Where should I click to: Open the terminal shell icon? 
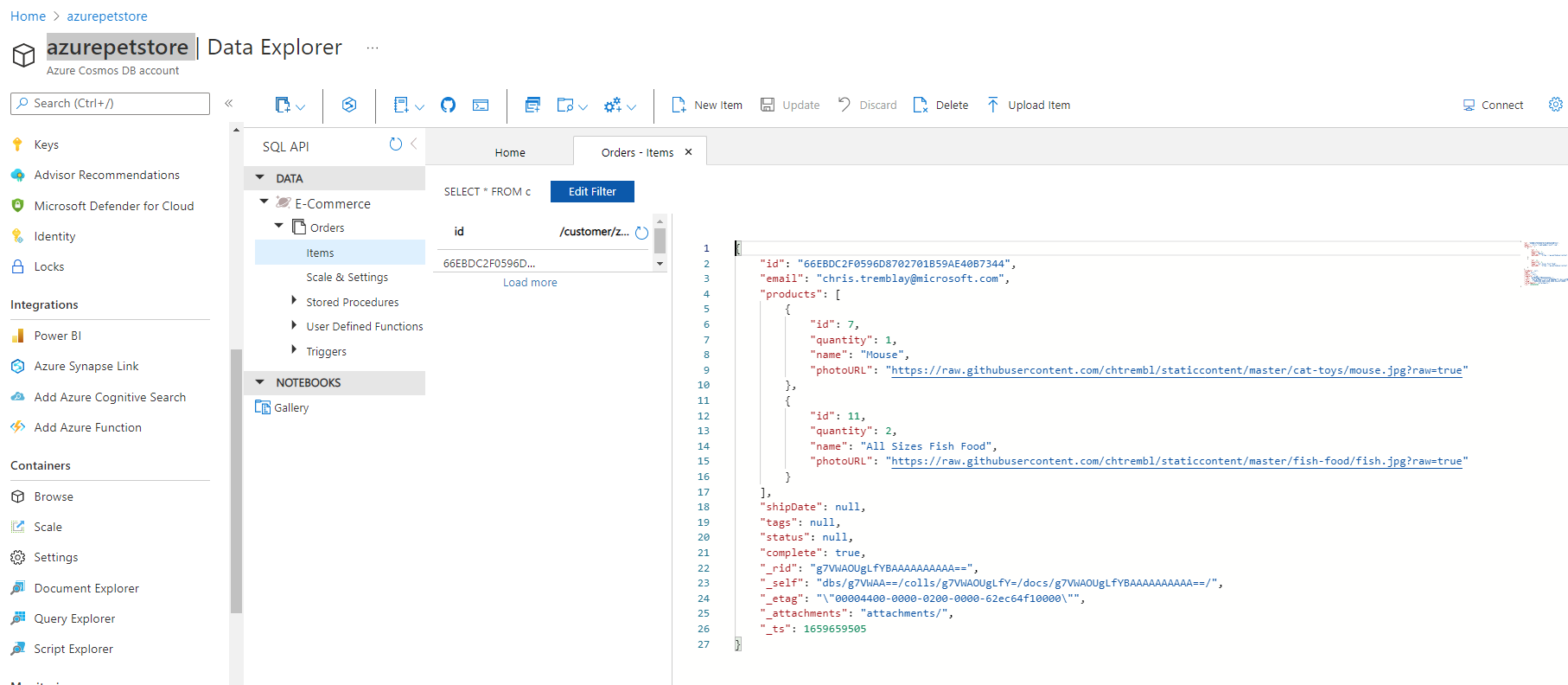click(481, 105)
